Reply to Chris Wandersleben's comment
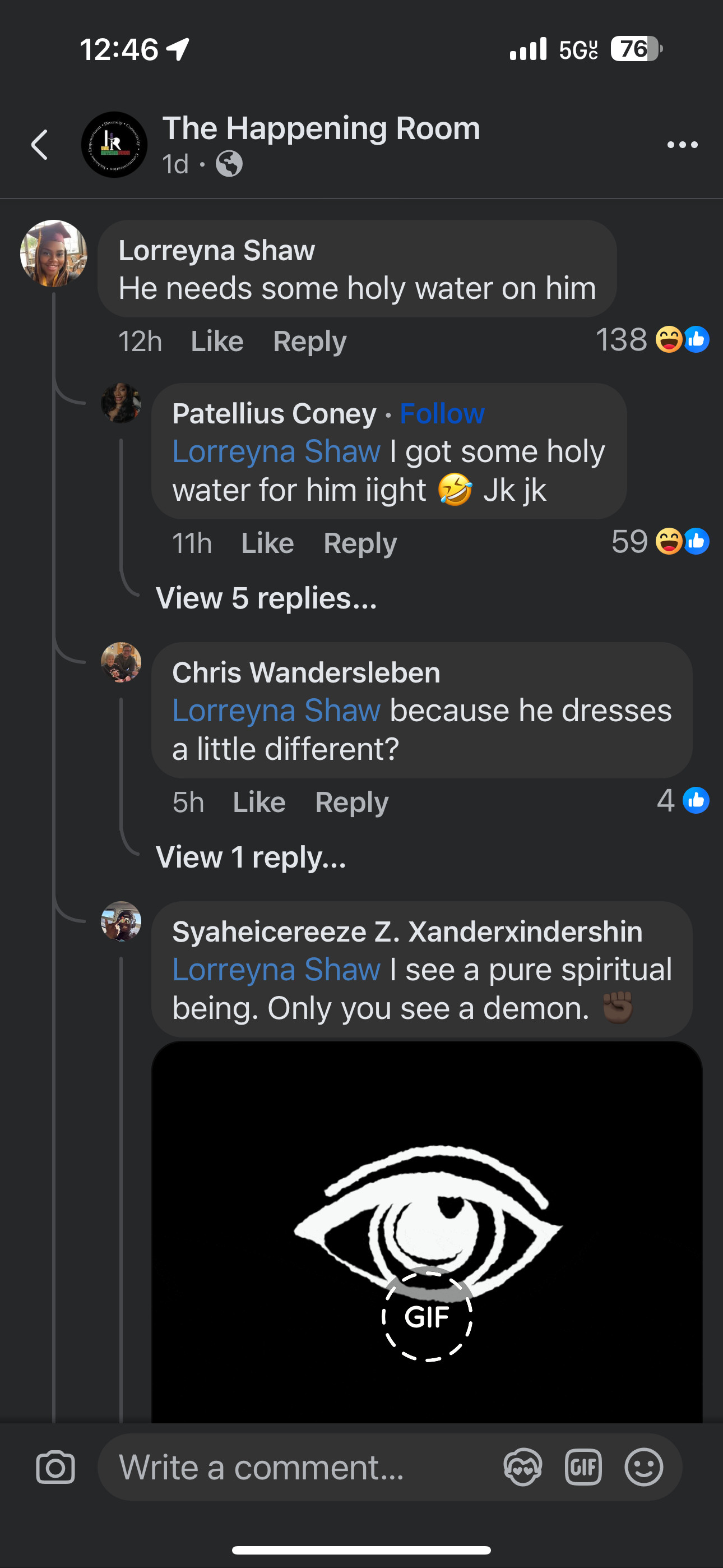The height and width of the screenshot is (1568, 723). [351, 803]
